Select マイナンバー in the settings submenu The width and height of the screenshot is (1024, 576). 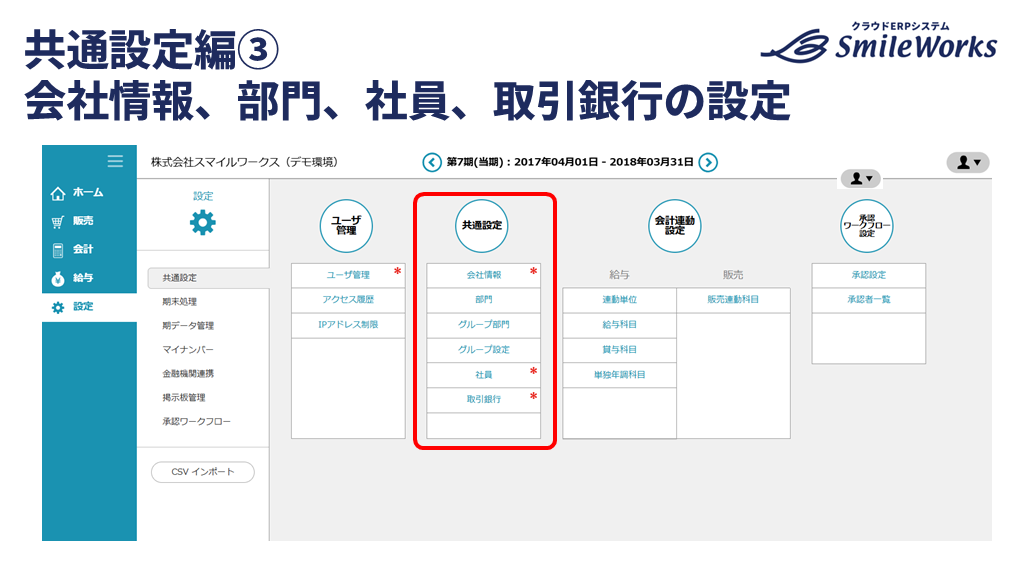pos(188,349)
